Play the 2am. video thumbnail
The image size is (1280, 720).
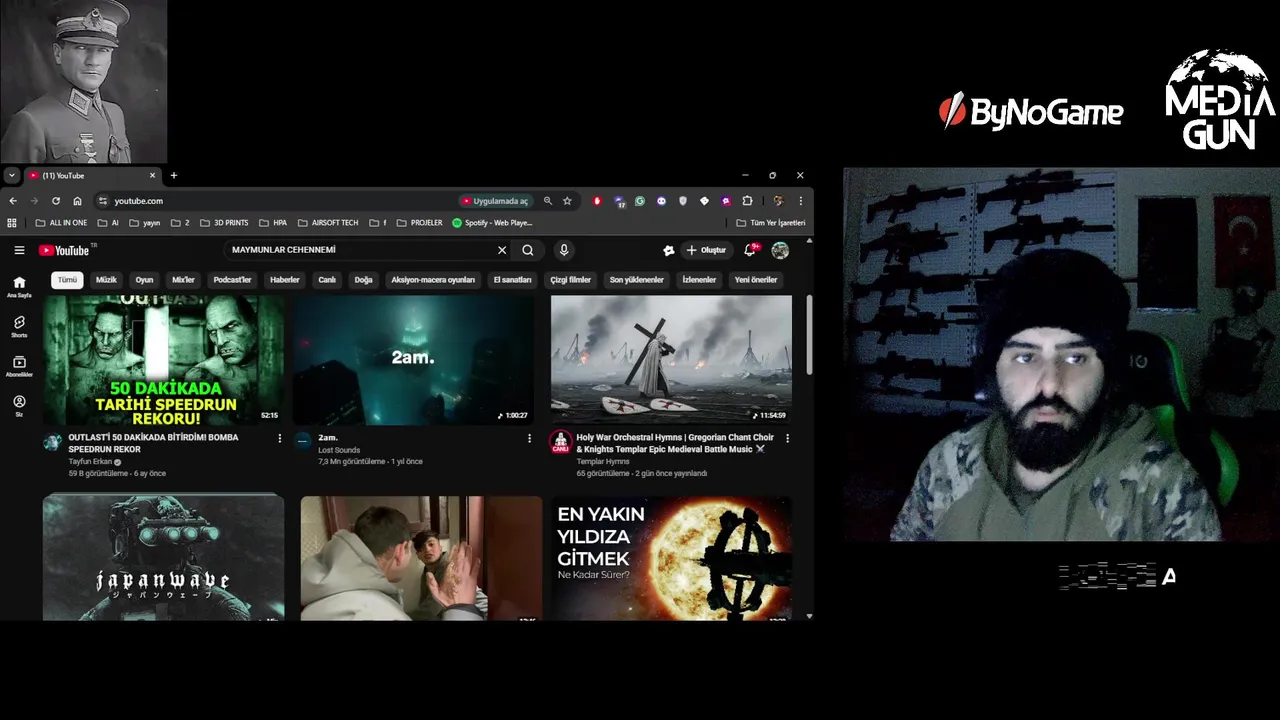pyautogui.click(x=413, y=360)
